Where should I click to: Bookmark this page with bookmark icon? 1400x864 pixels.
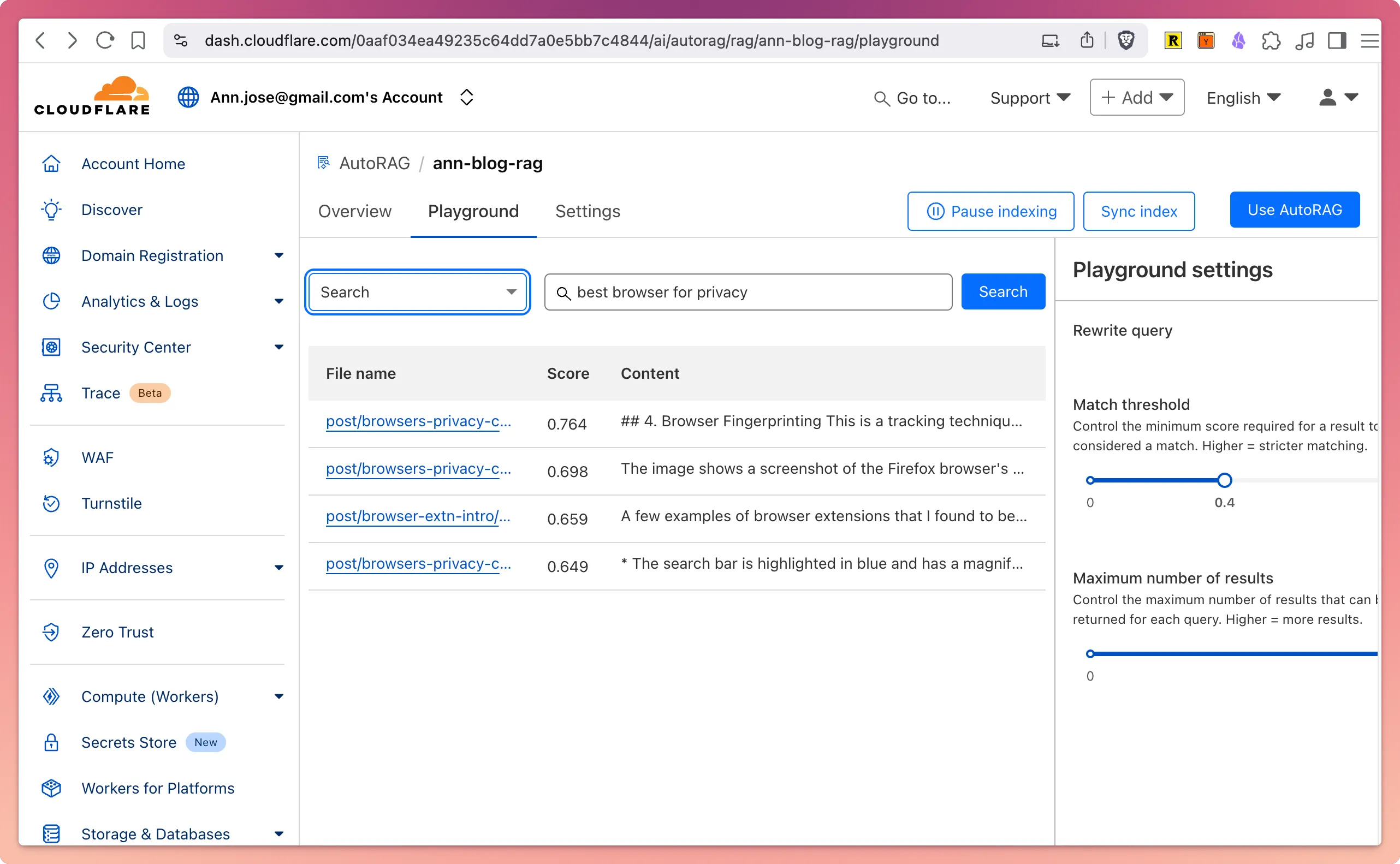coord(138,40)
